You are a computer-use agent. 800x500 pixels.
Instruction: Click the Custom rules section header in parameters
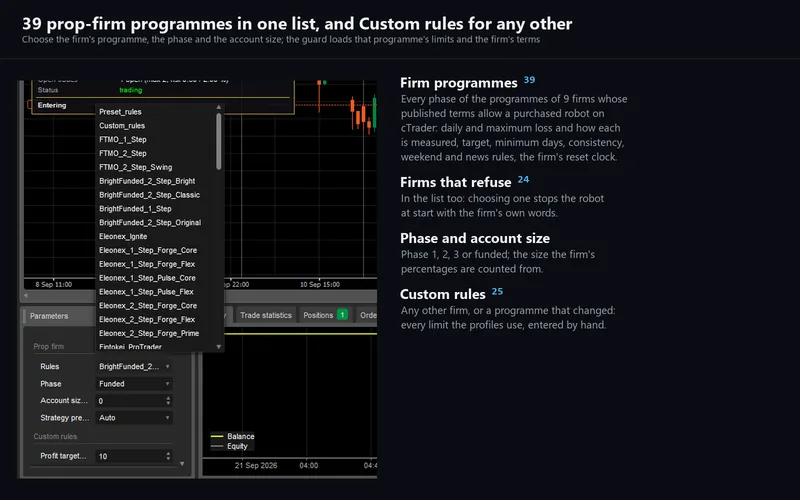pyautogui.click(x=55, y=436)
